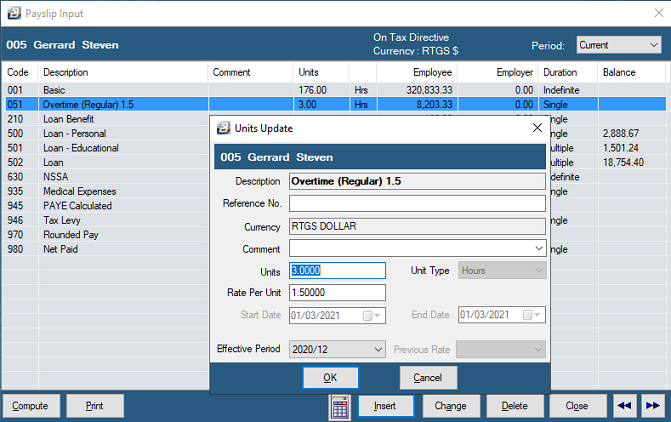
Task: Select the 502 Loan row
Action: pos(106,163)
